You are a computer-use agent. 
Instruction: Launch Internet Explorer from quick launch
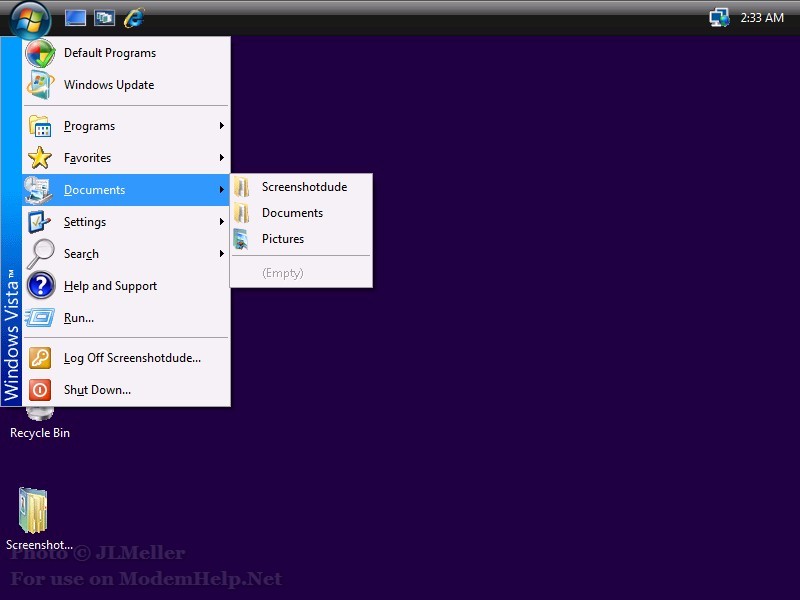click(134, 18)
